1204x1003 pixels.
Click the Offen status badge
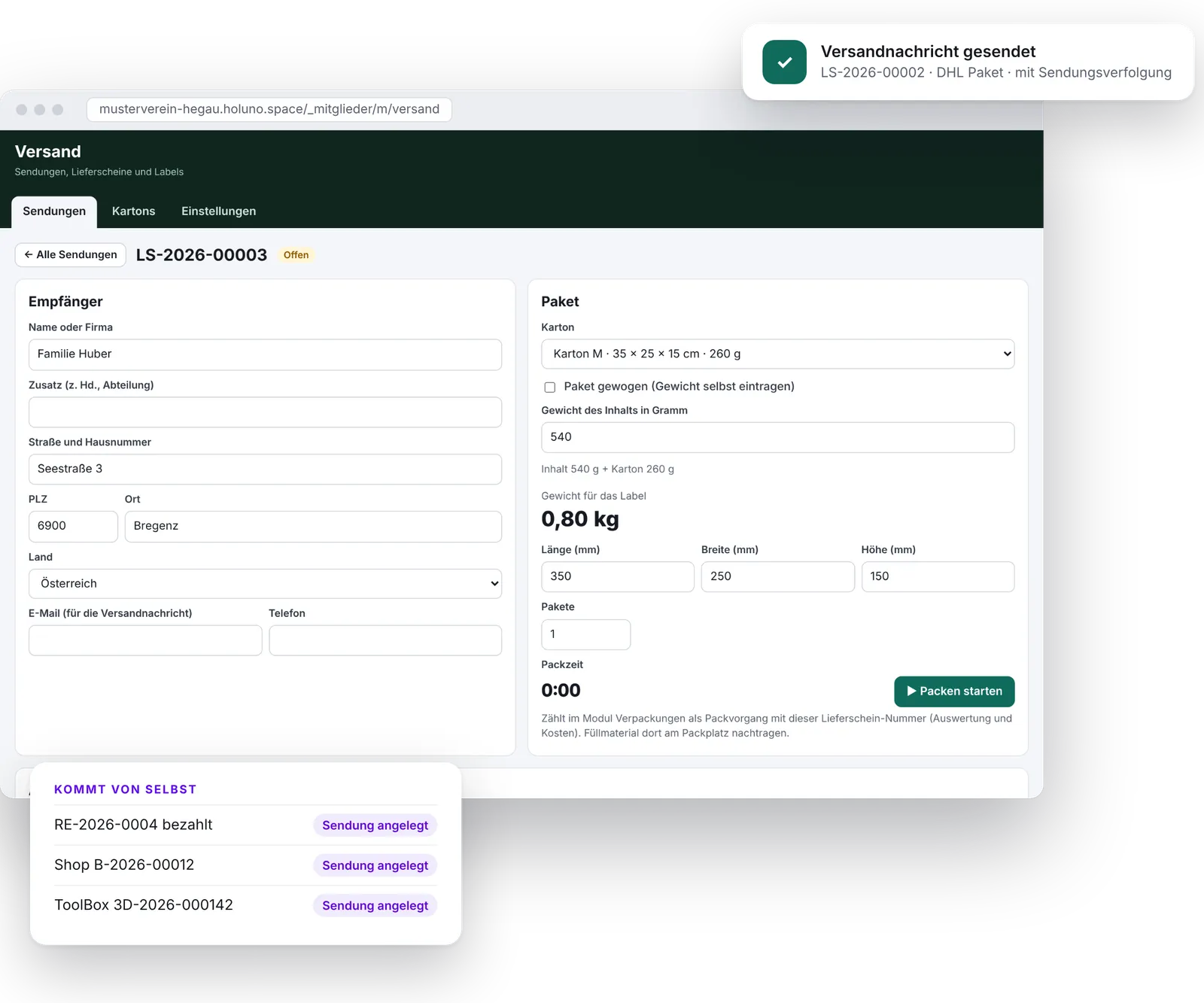(x=296, y=255)
